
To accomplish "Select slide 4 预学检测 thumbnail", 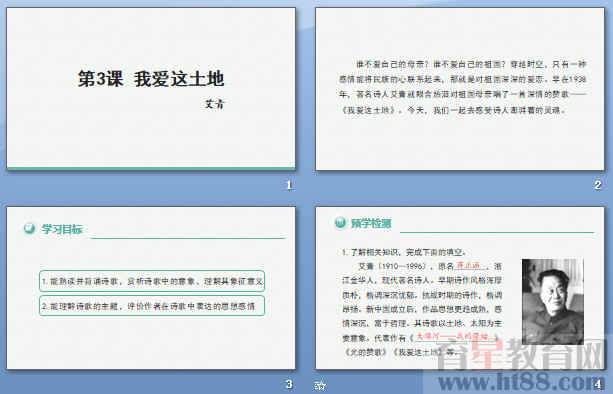I will [x=460, y=288].
